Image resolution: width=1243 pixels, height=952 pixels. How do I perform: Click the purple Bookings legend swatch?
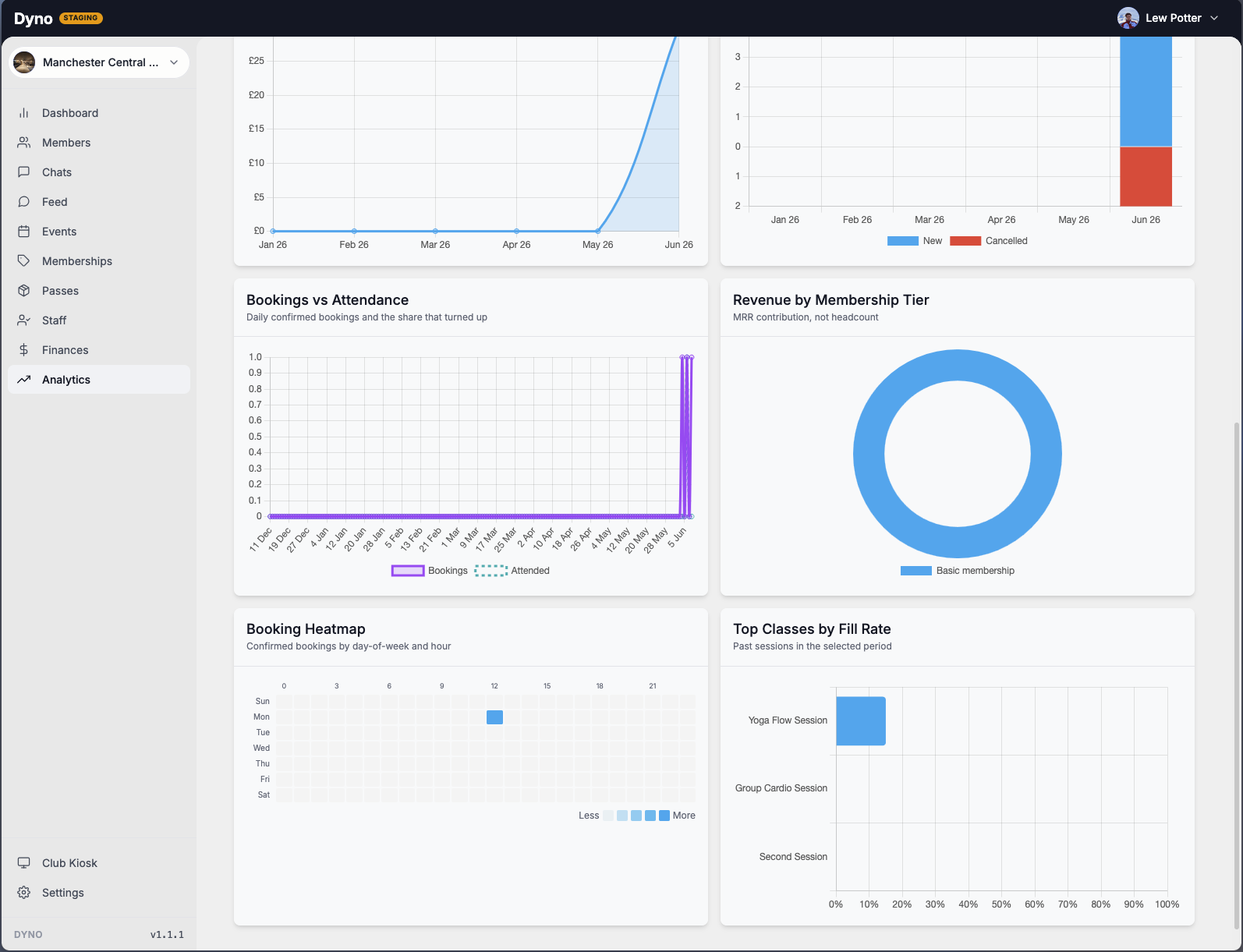(x=408, y=571)
